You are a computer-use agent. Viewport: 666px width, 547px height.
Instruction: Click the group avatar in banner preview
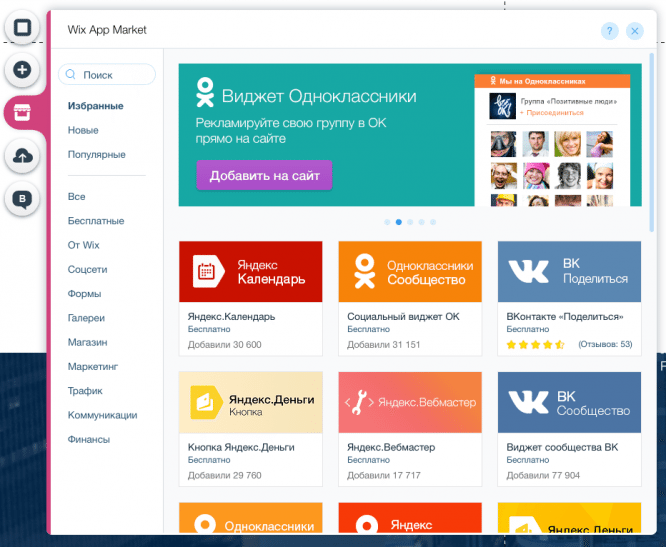[502, 106]
